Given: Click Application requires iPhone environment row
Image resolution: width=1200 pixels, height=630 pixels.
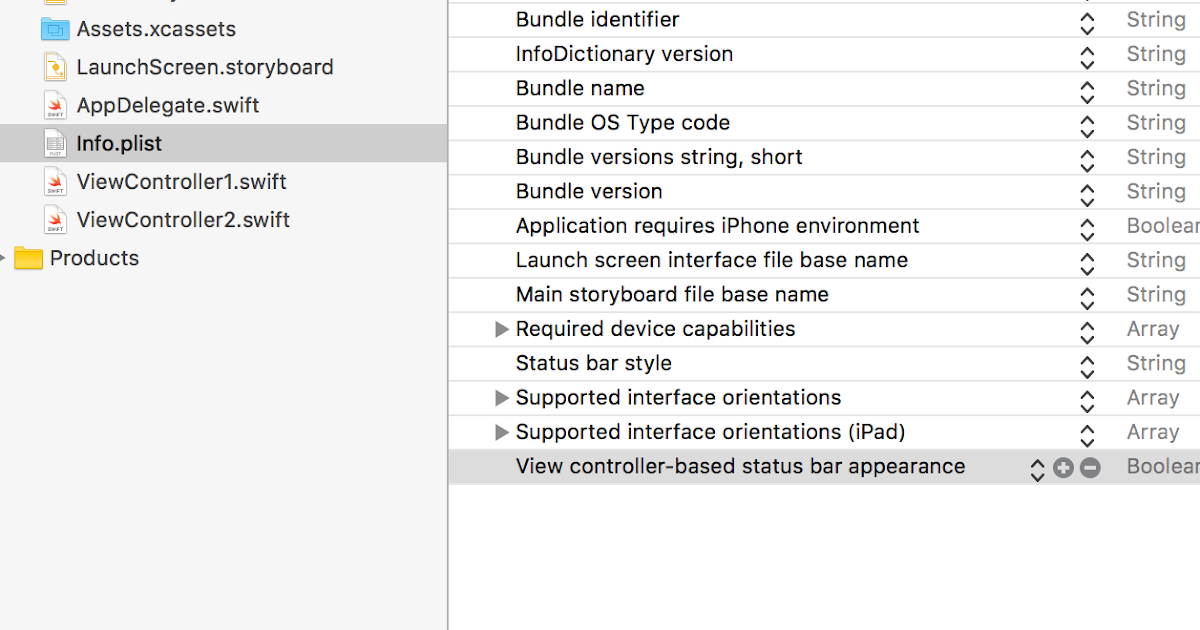Looking at the screenshot, I should click(716, 226).
